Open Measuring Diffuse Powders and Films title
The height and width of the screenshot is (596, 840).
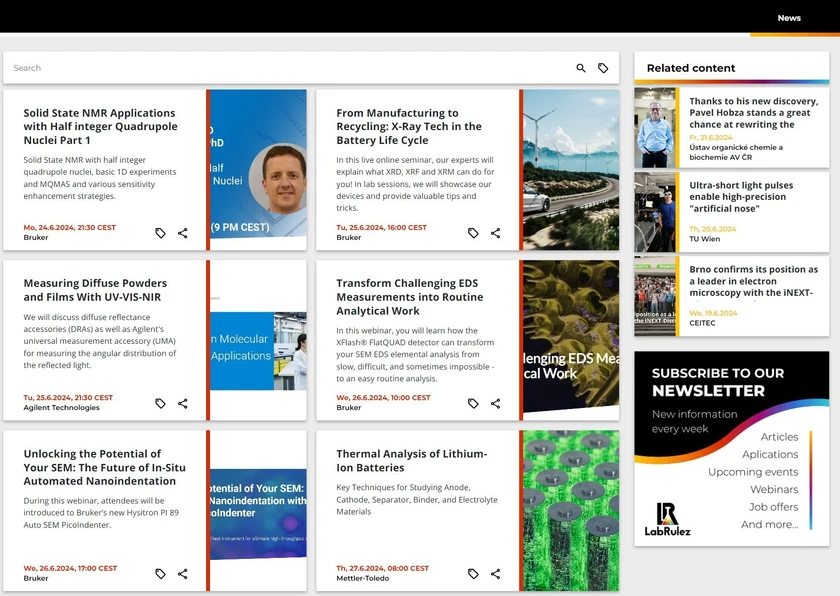[x=95, y=290]
